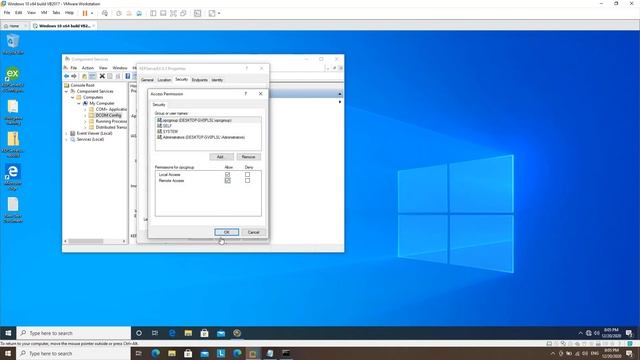The image size is (640, 360).
Task: Click the black X Delete toolbar icon
Action: (102, 76)
